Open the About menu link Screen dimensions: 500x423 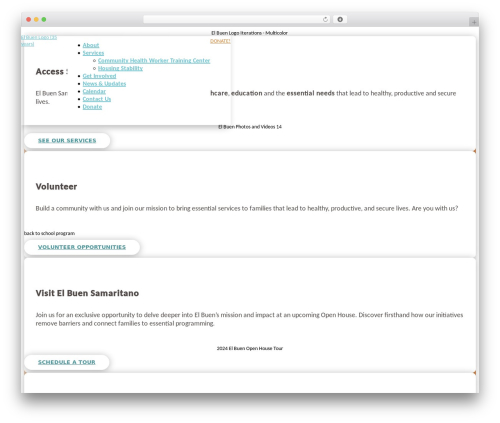click(91, 45)
